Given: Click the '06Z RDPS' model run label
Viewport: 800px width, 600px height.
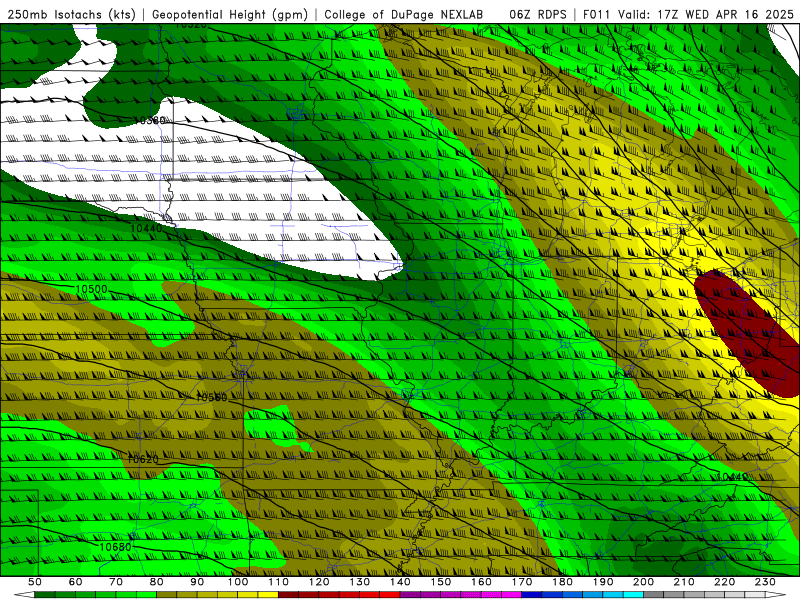Looking at the screenshot, I should pyautogui.click(x=538, y=14).
